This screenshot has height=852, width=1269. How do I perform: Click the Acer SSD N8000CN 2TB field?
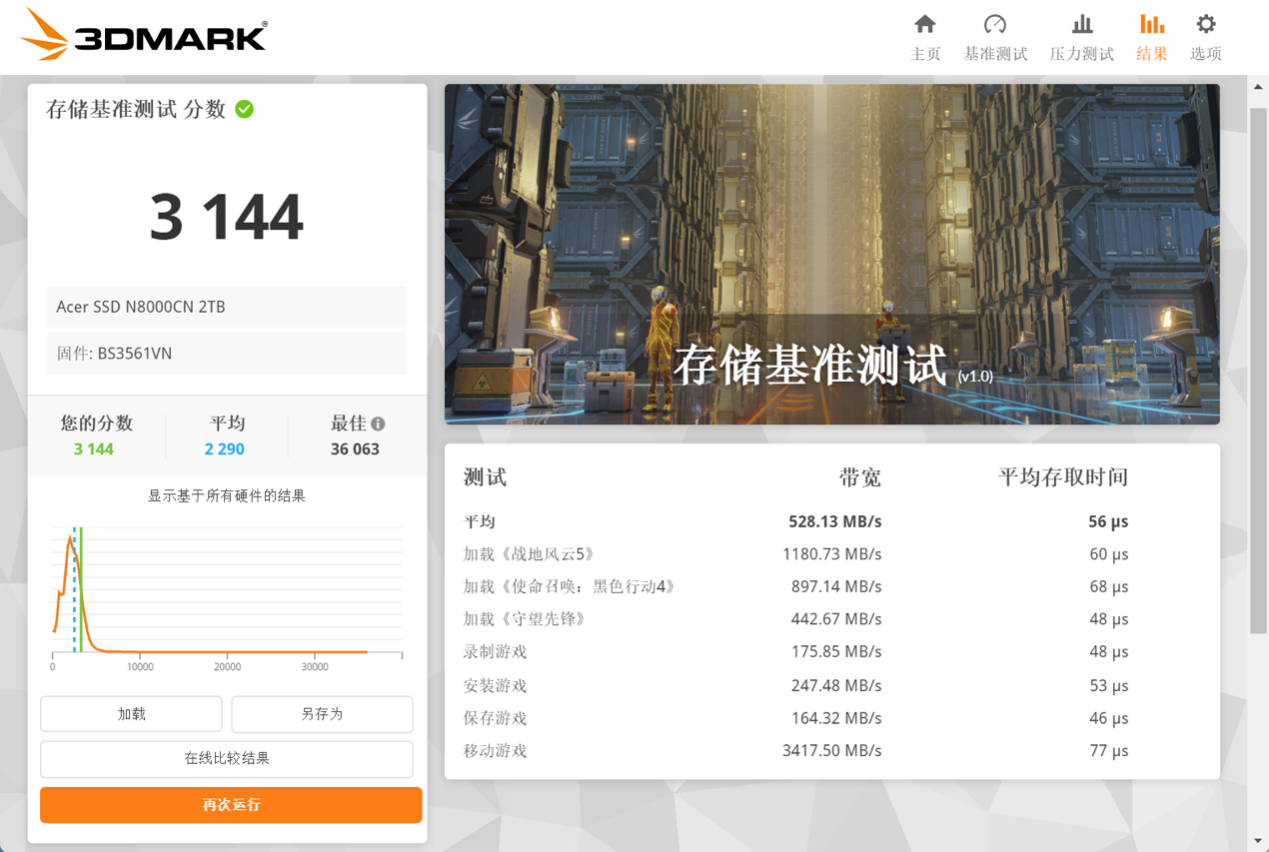point(227,307)
